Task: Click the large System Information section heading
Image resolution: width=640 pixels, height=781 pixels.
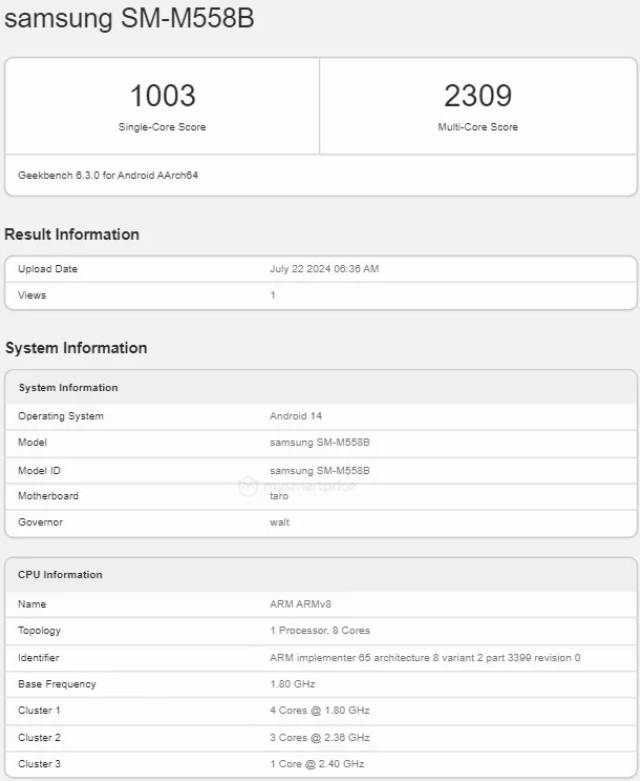Action: pos(76,348)
